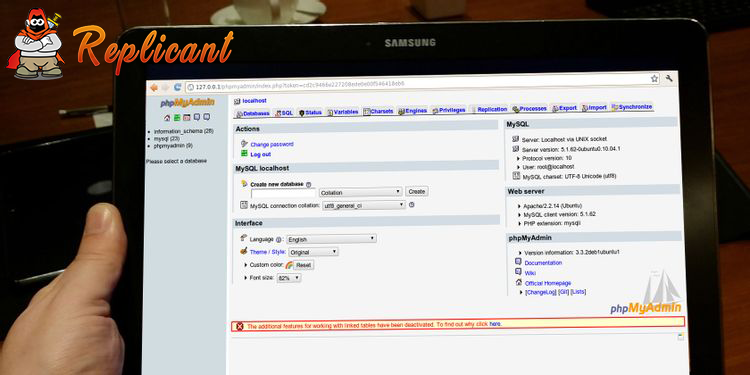Click the Reset custom color button
This screenshot has width=750, height=375.
(303, 265)
